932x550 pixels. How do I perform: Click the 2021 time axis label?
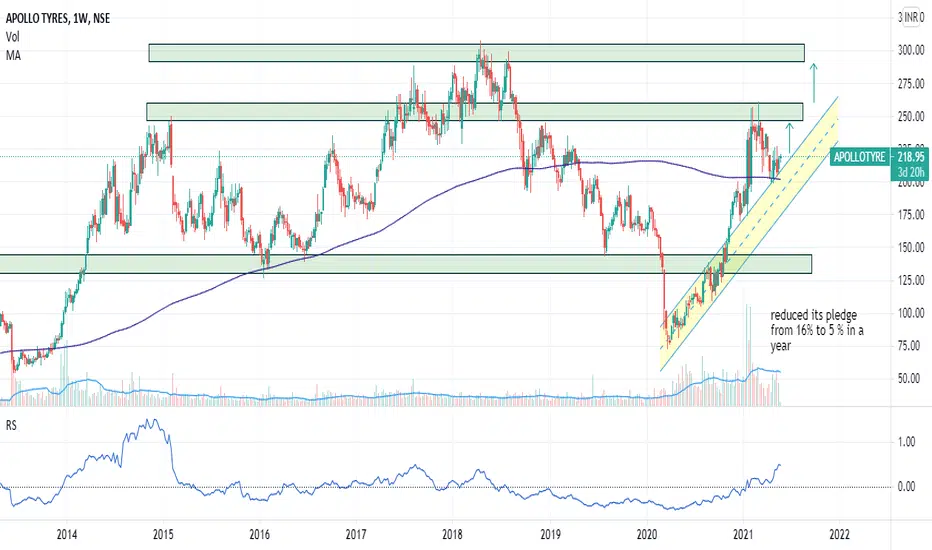click(743, 535)
